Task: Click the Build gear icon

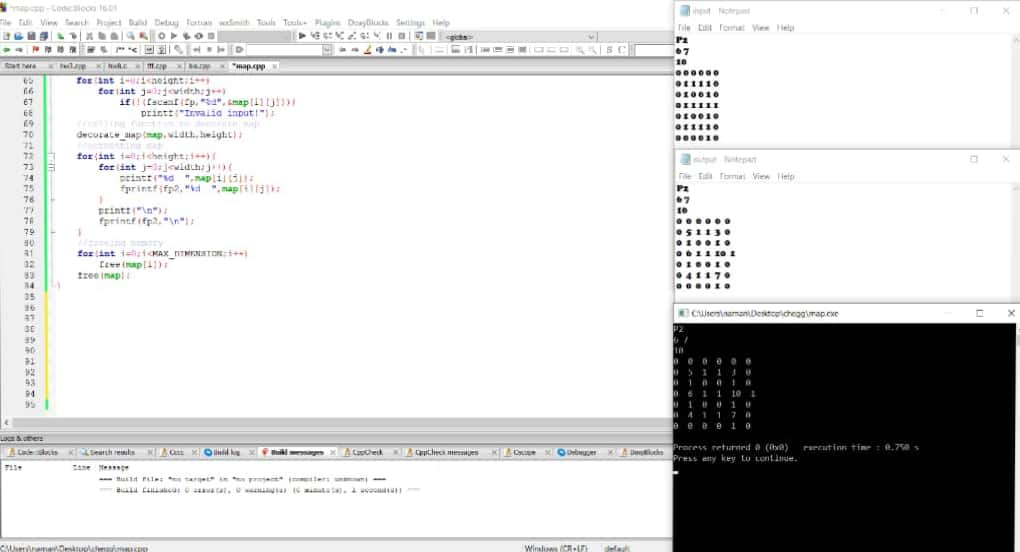Action: pyautogui.click(x=161, y=36)
